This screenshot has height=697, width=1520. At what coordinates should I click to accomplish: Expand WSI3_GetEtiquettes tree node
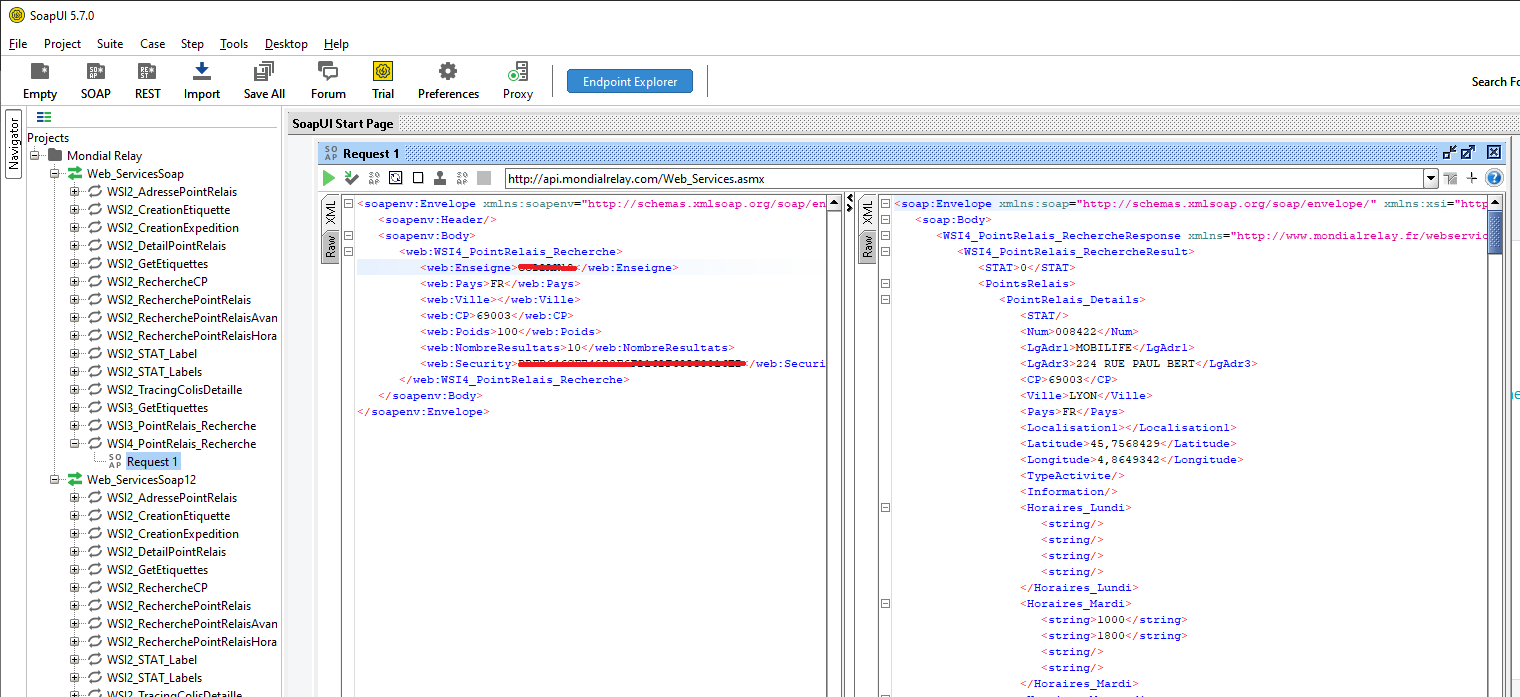[x=74, y=408]
